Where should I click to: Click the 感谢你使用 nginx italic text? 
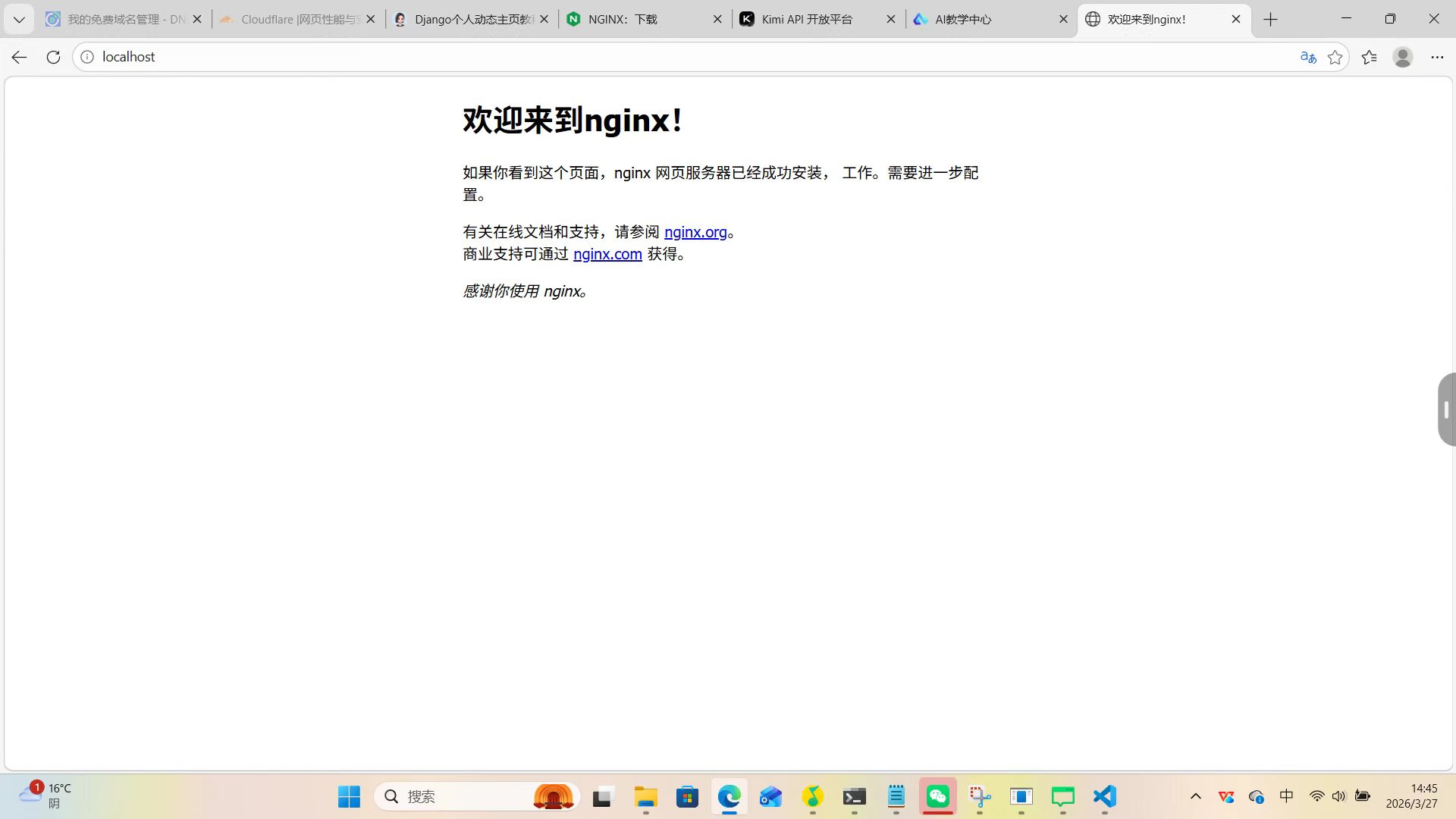pos(525,291)
